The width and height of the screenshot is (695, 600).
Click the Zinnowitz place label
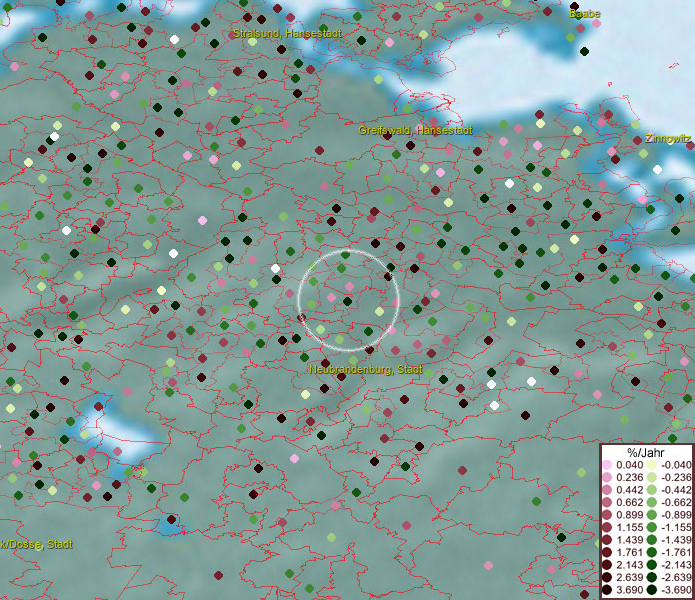(667, 138)
